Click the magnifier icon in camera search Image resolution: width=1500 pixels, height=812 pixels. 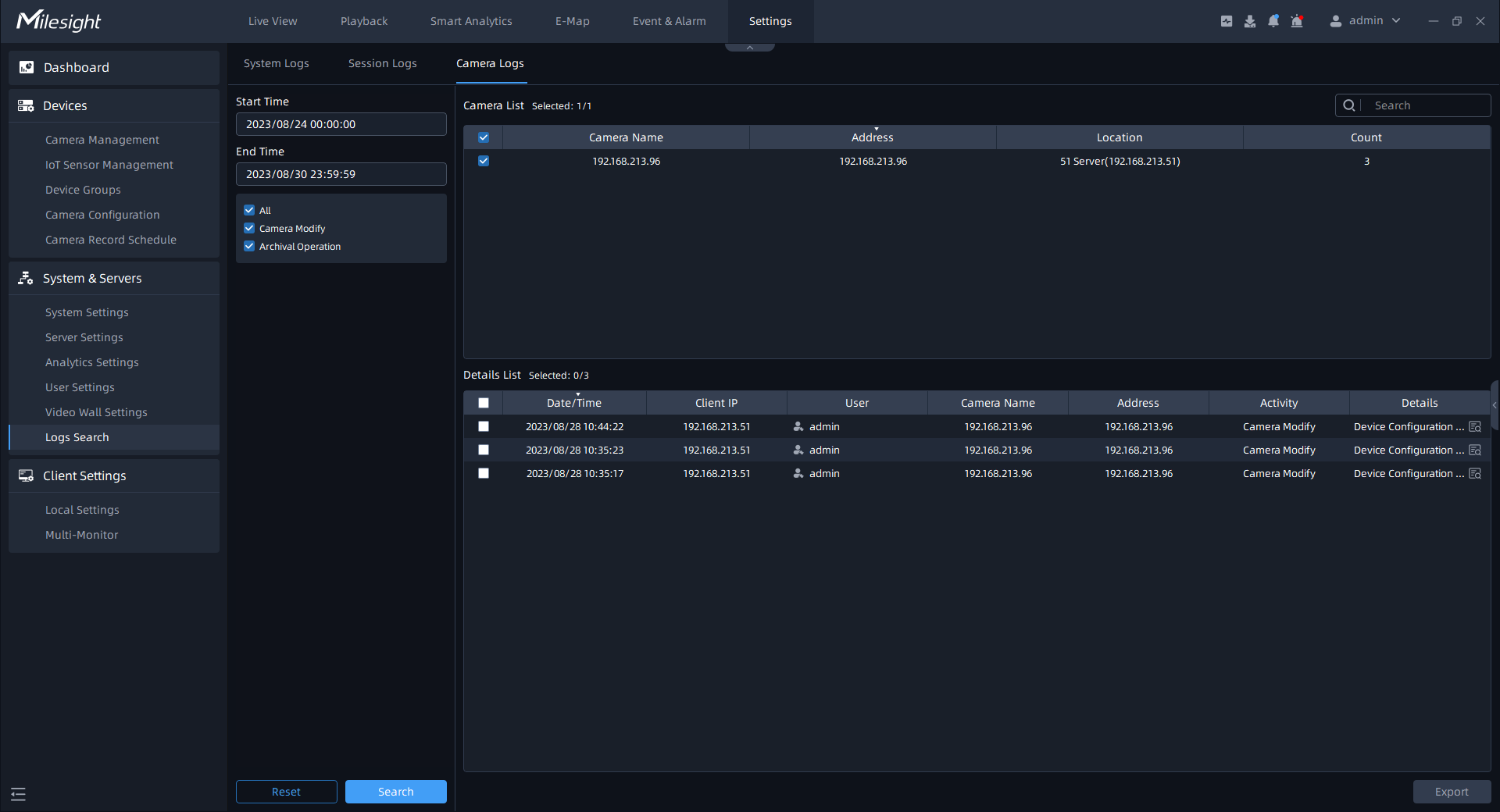(1349, 105)
